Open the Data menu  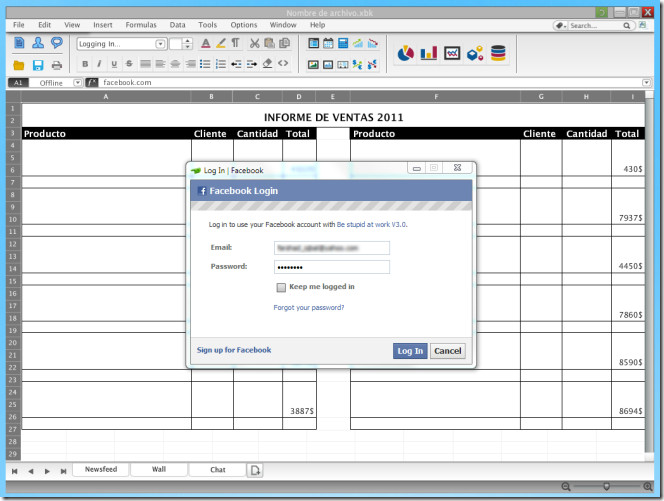pyautogui.click(x=177, y=25)
